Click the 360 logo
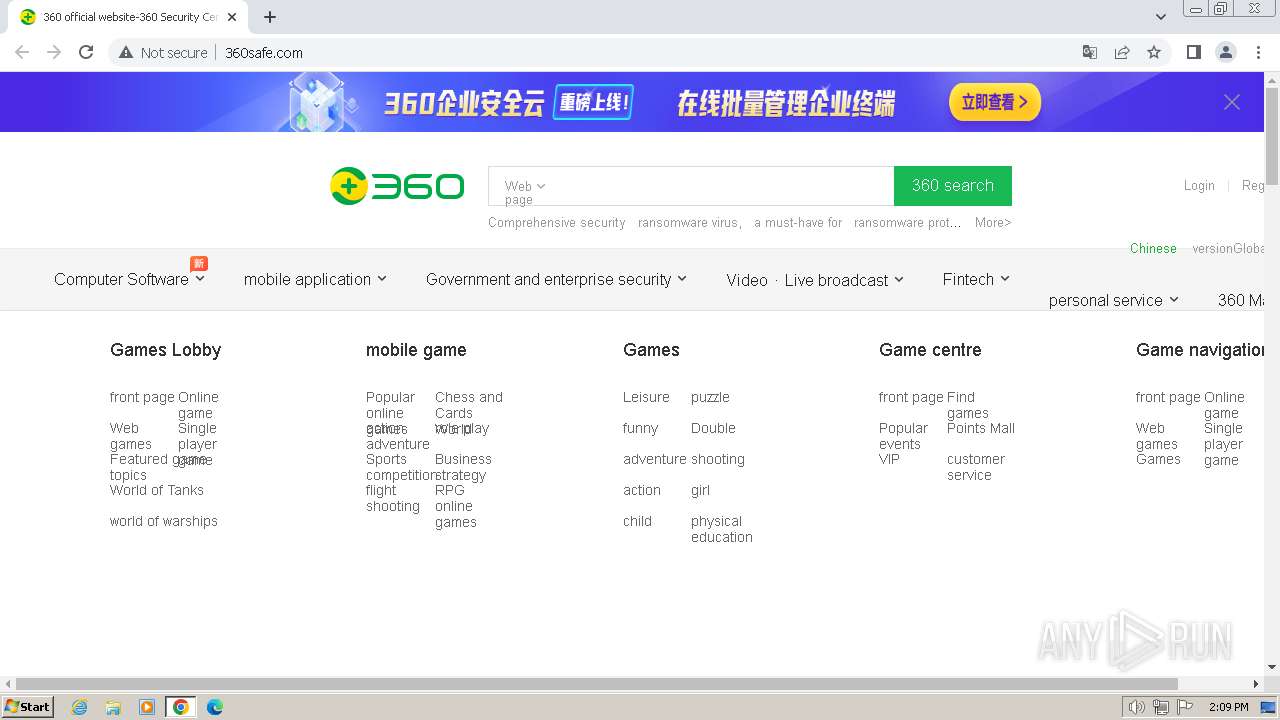 [397, 186]
